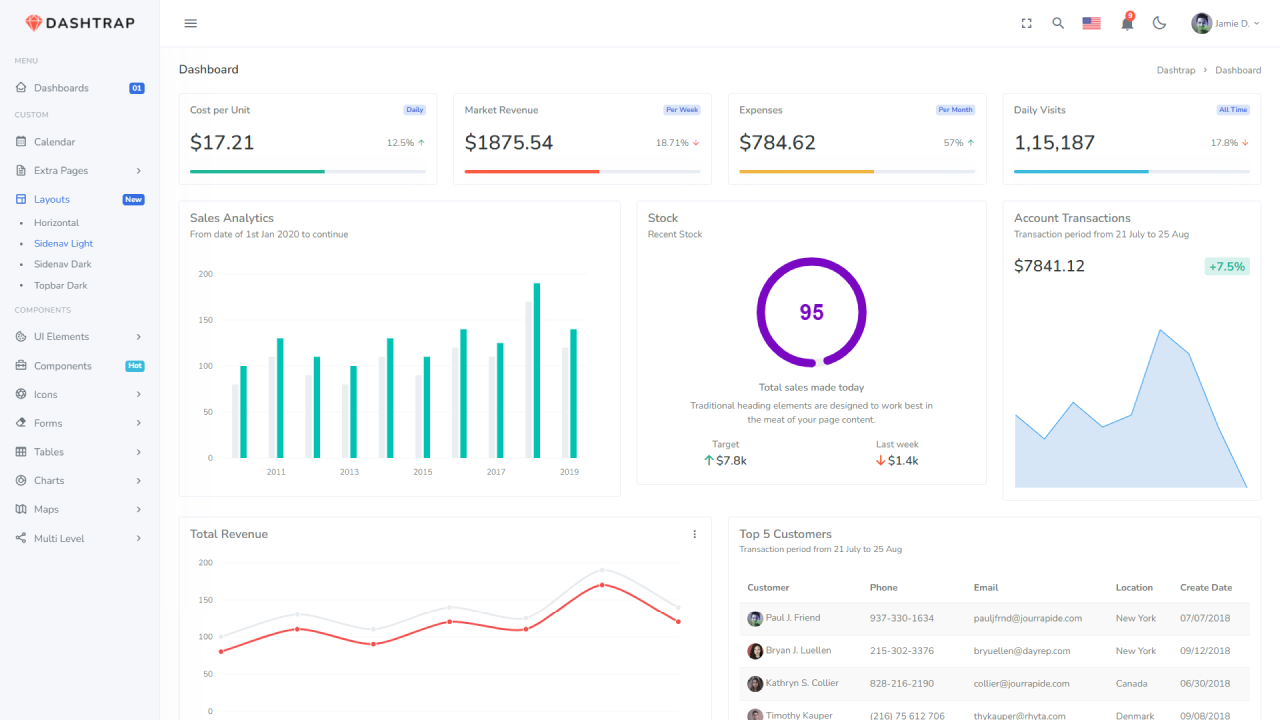
Task: Click the Calendar icon in sidebar
Action: [21, 142]
